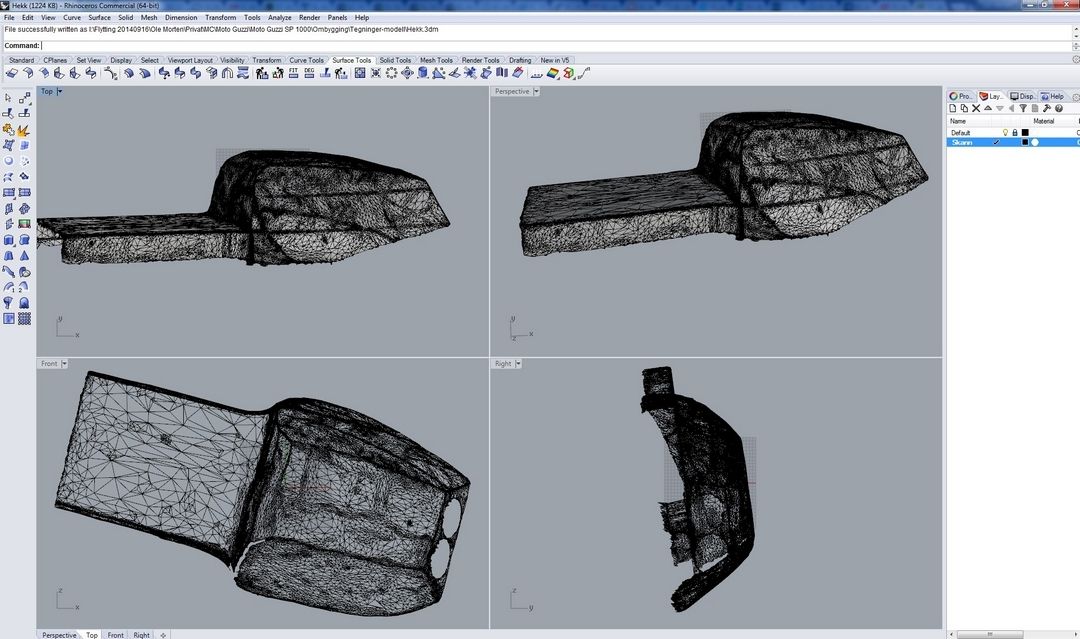Open the Right viewport title dropdown arrow
This screenshot has width=1080, height=639.
click(518, 364)
